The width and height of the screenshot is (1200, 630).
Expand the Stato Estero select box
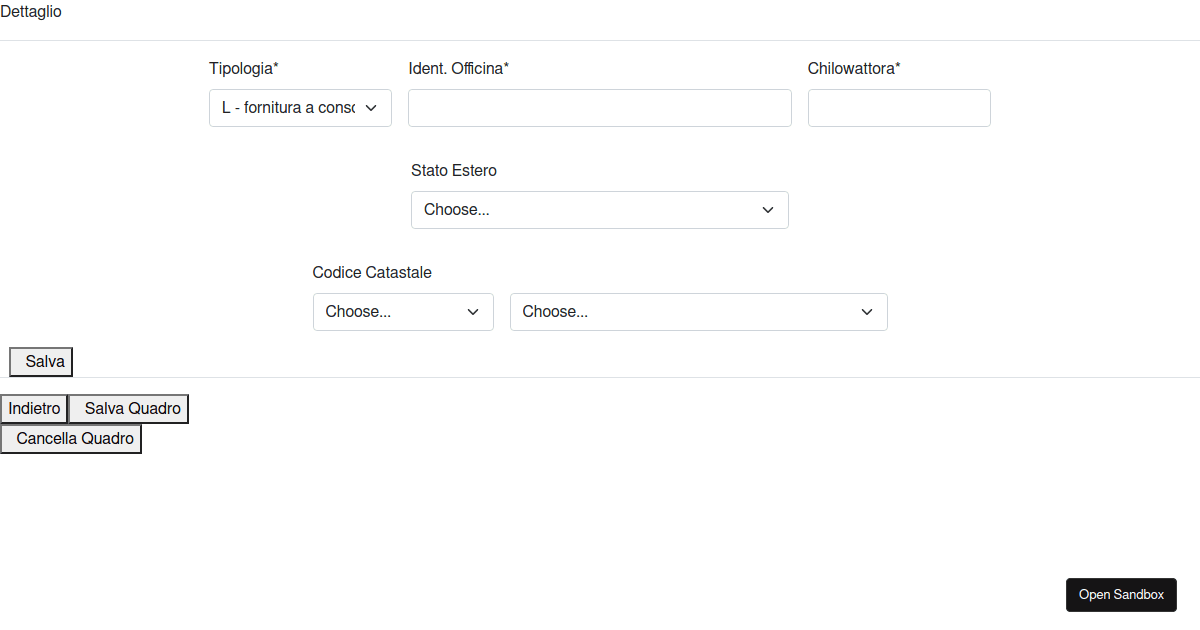[x=599, y=210]
